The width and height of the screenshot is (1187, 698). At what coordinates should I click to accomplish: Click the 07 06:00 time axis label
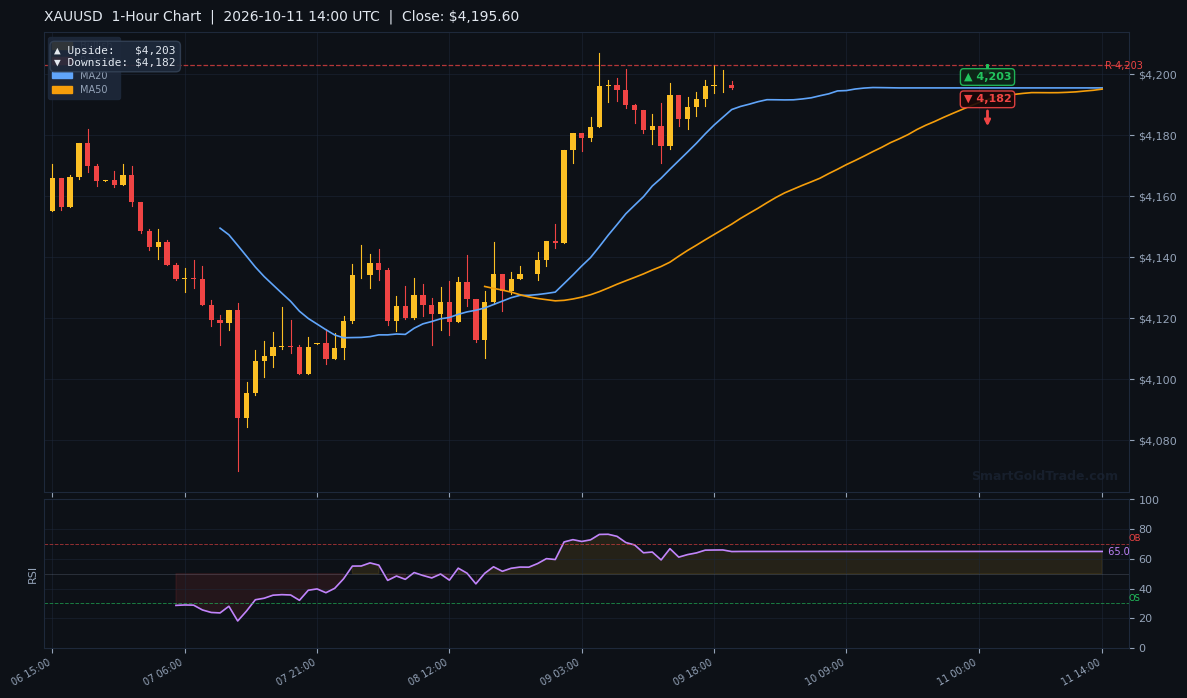tap(164, 672)
